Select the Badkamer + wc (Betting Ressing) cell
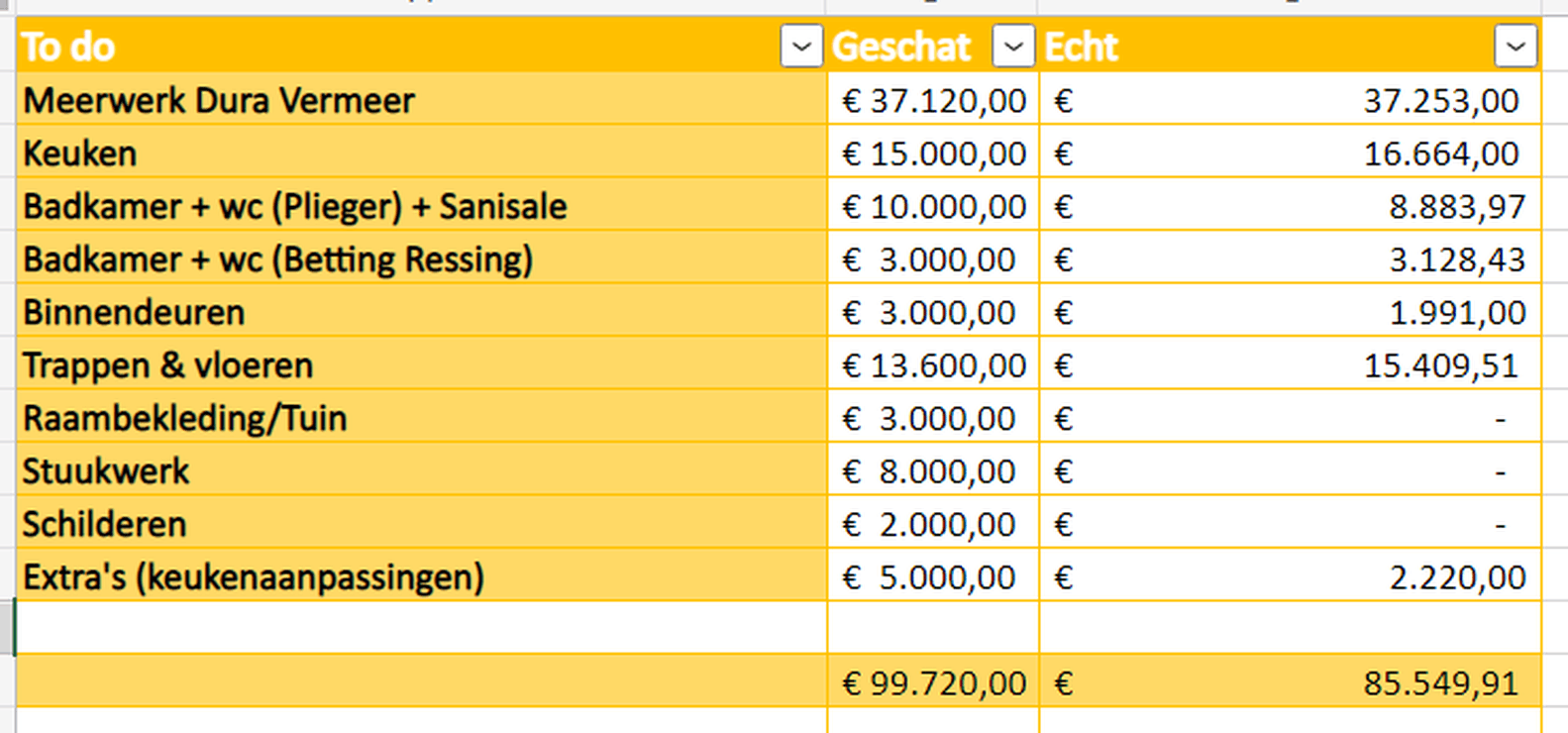 point(422,260)
